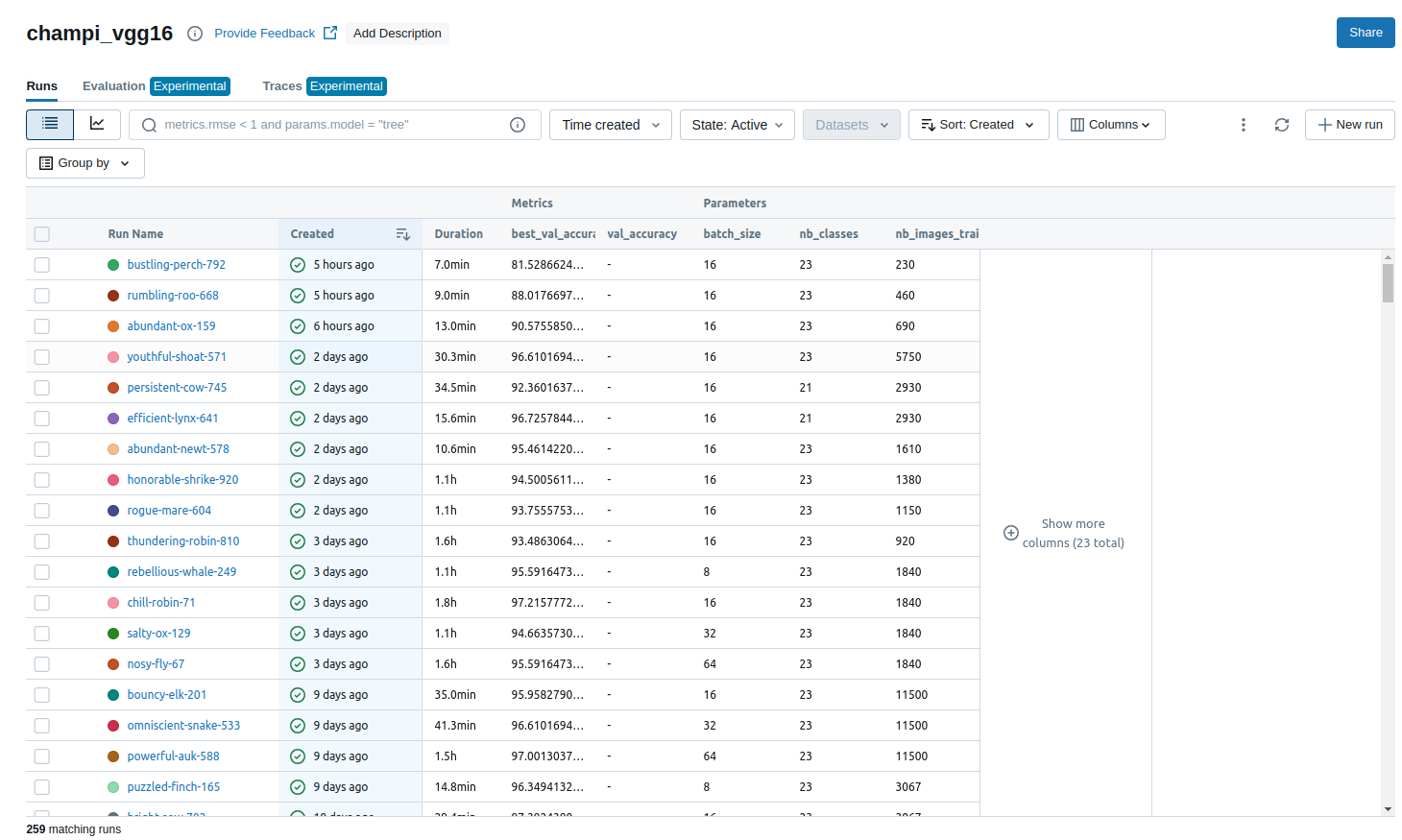Viewport: 1402px width, 840px height.
Task: Click the Provide Feedback external link icon
Action: click(x=330, y=33)
